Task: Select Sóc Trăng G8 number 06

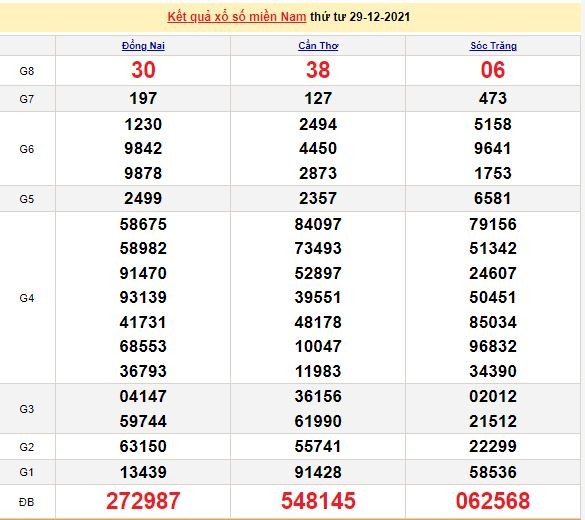Action: click(x=493, y=70)
